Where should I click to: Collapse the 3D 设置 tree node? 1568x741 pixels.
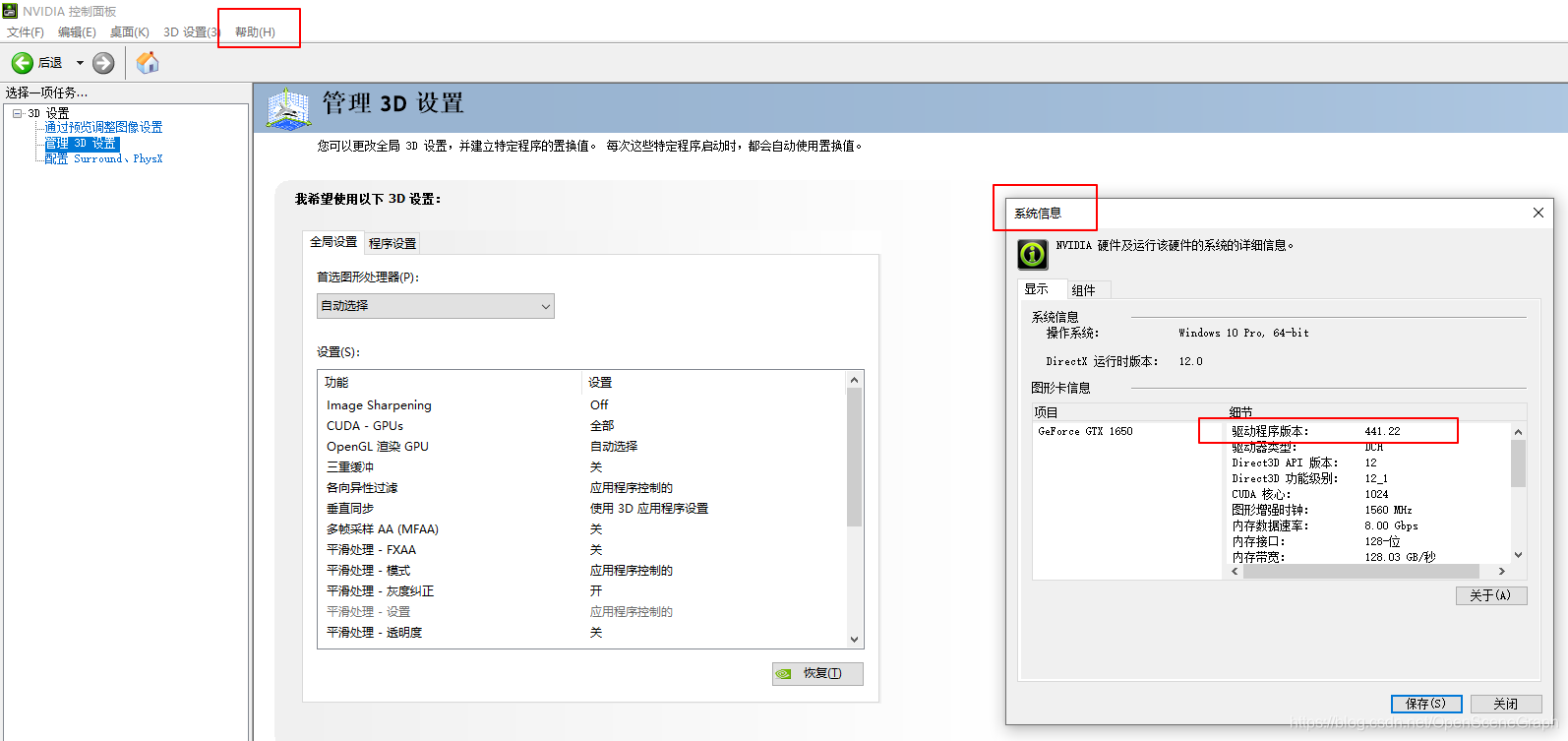pos(17,113)
